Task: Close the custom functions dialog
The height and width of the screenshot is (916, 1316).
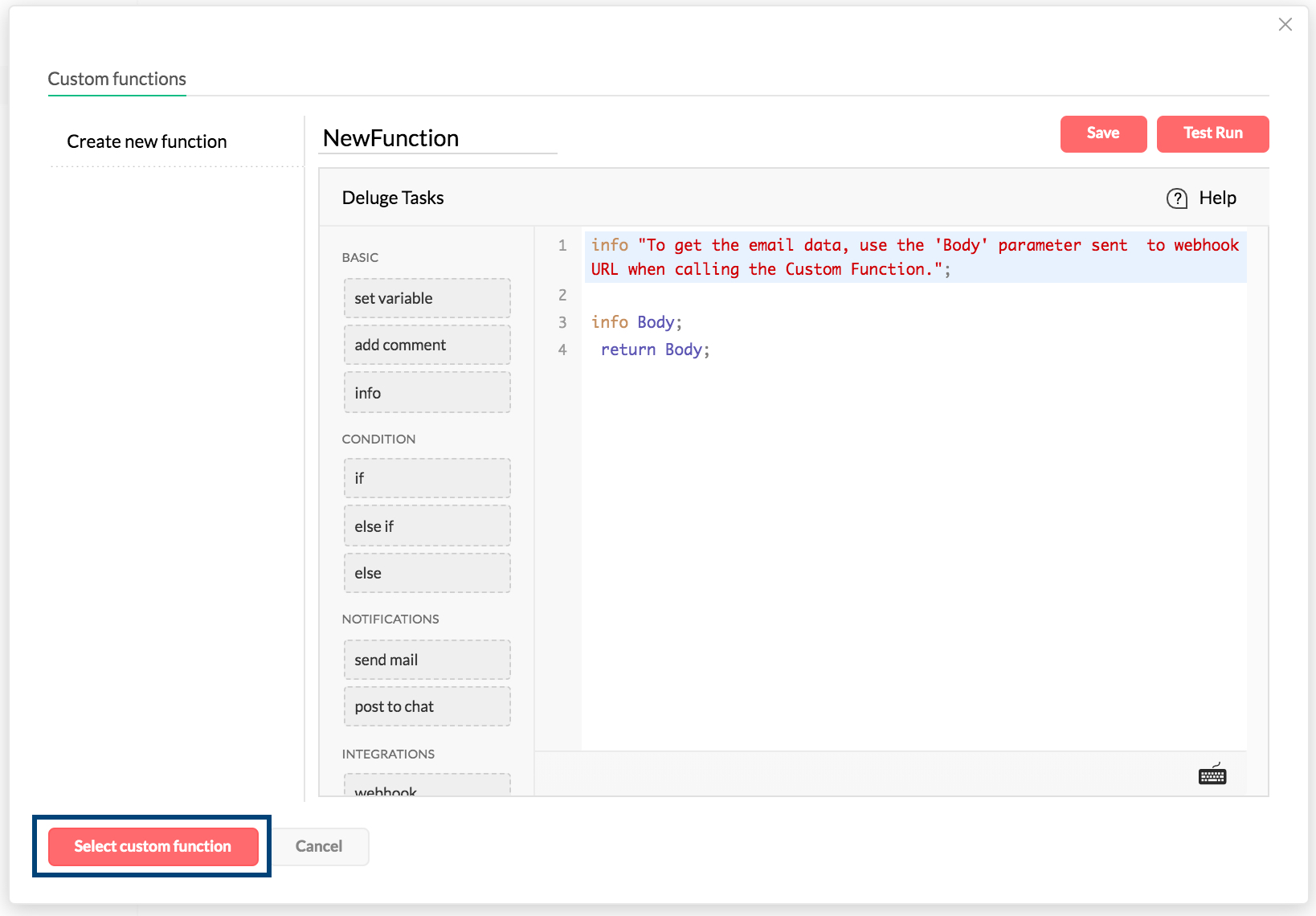Action: tap(1285, 25)
